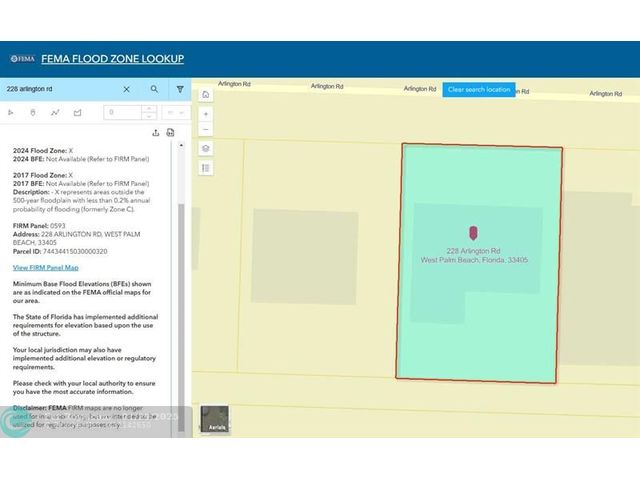
Task: Open the filter funnel icon
Action: click(x=180, y=89)
